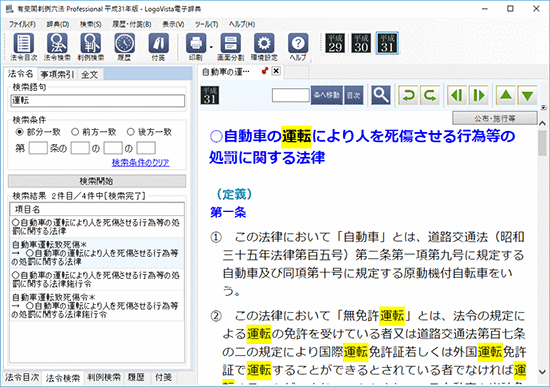The image size is (550, 387).
Task: Go to previous item with left skip icon
Action: pyautogui.click(x=457, y=95)
